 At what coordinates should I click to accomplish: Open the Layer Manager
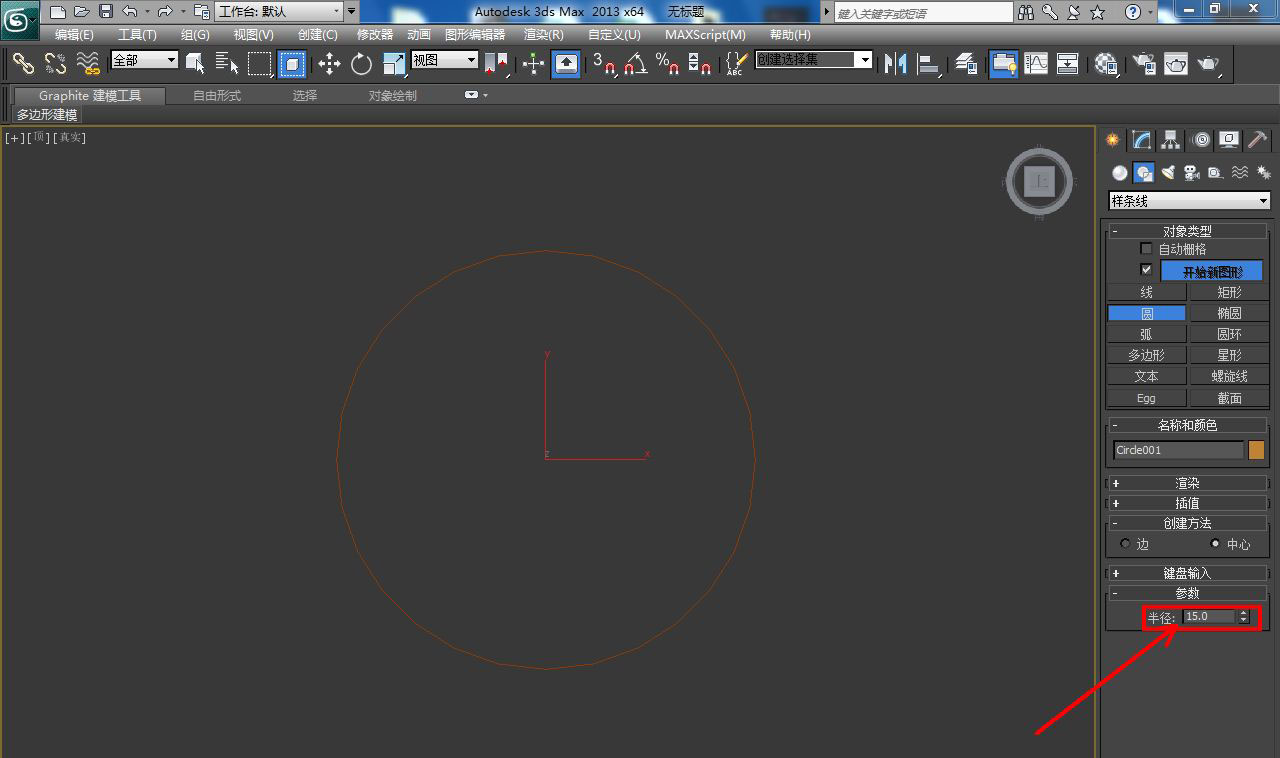click(966, 63)
